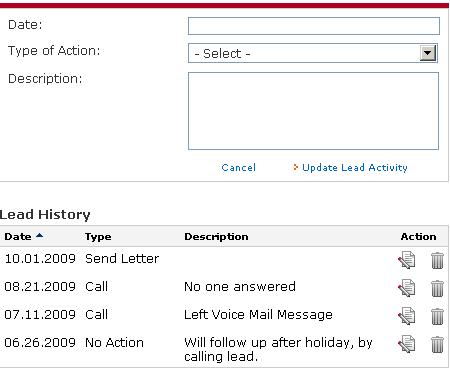
Task: Delete the 06.26.2009 No Action entry
Action: tap(437, 344)
